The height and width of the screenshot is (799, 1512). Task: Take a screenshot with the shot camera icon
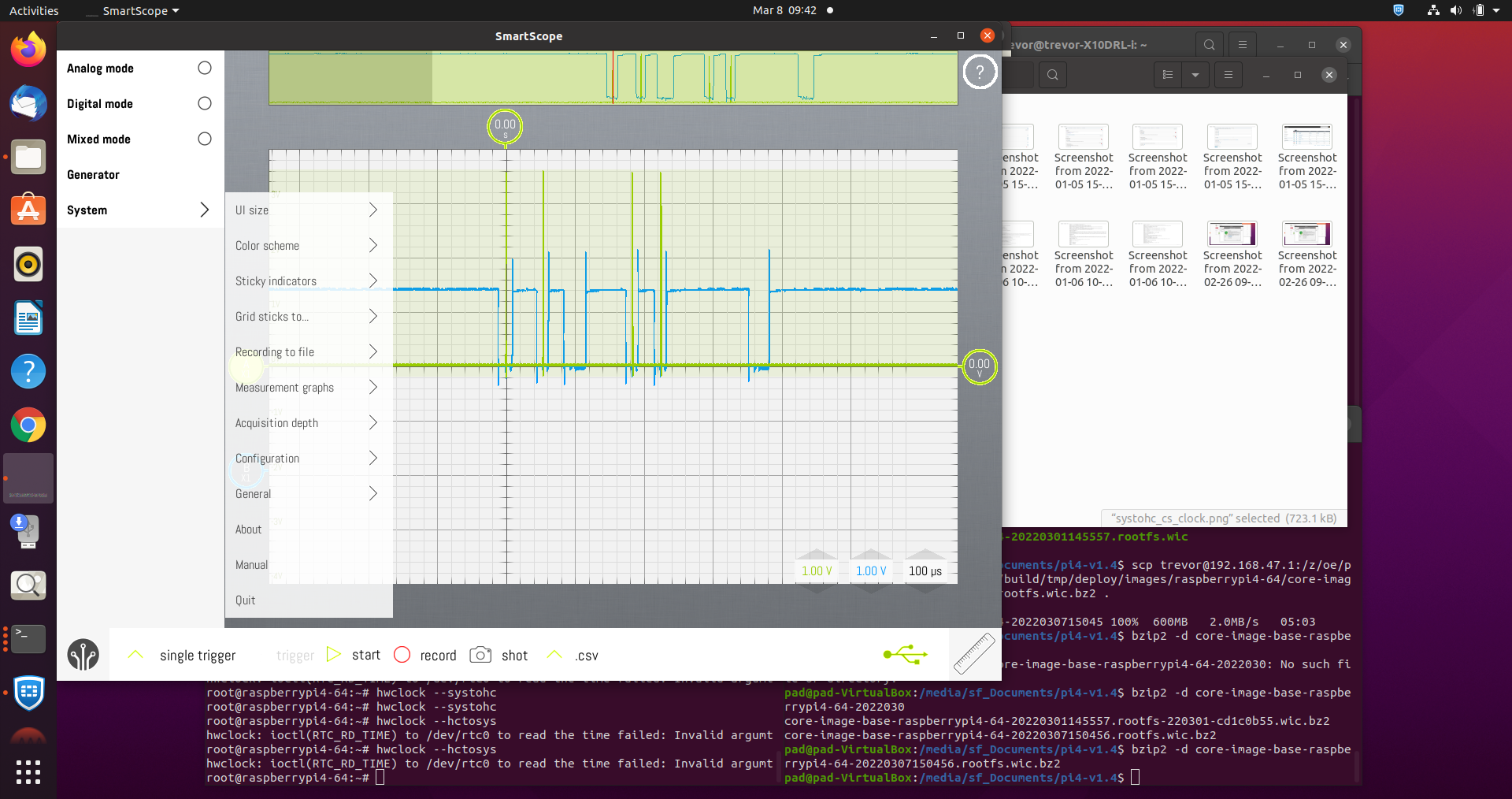pos(480,655)
